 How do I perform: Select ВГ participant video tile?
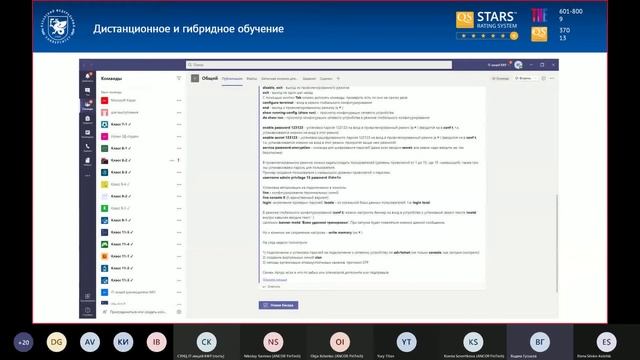coord(540,342)
